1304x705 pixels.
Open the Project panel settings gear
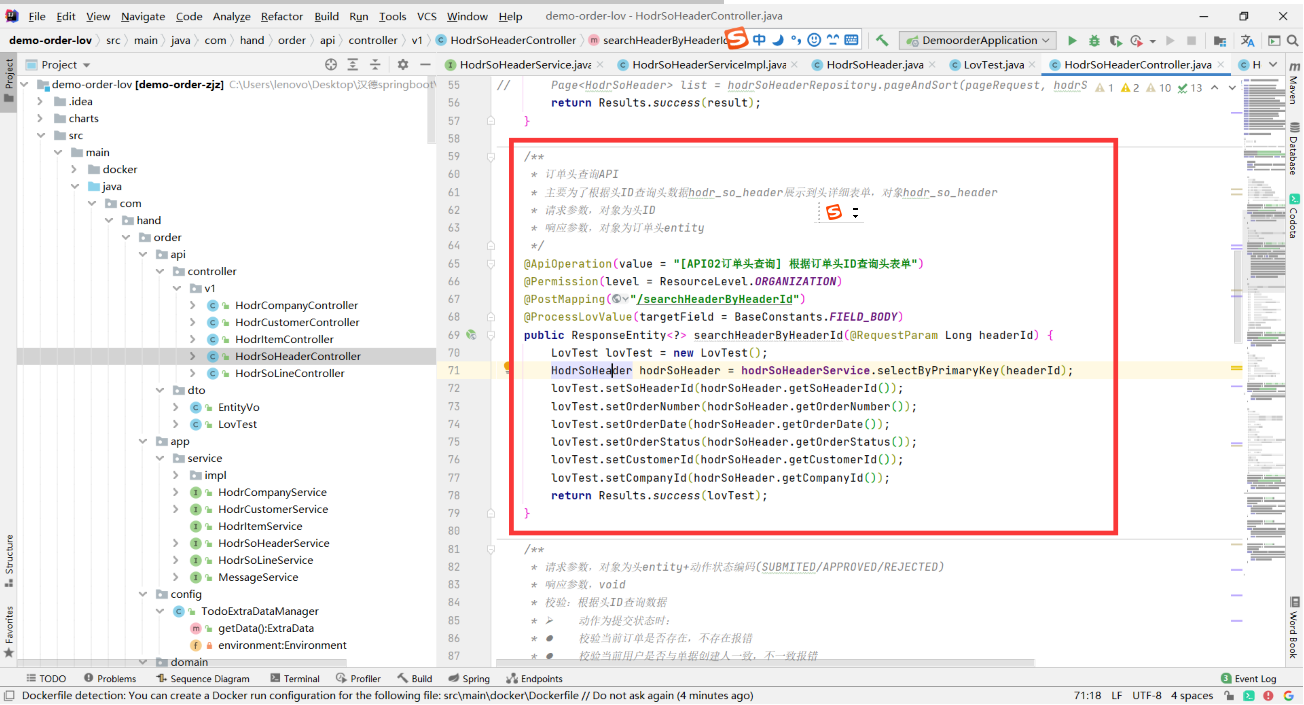point(403,64)
